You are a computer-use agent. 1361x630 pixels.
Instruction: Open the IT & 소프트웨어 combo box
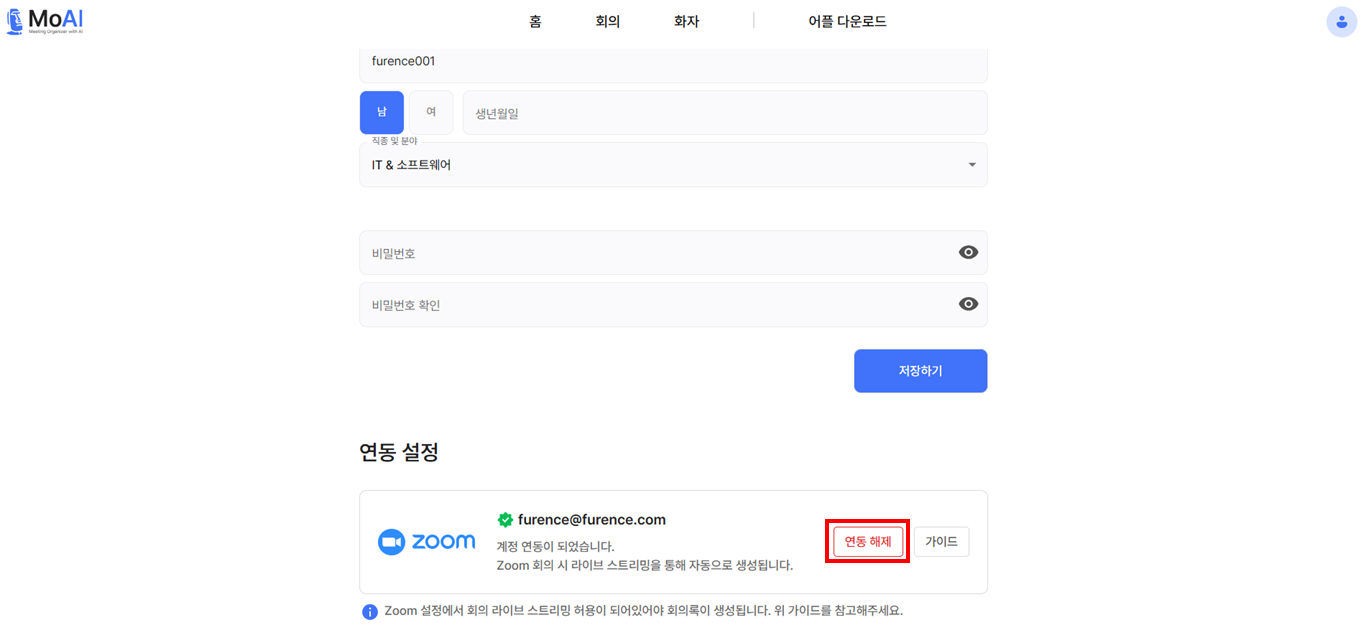point(660,165)
